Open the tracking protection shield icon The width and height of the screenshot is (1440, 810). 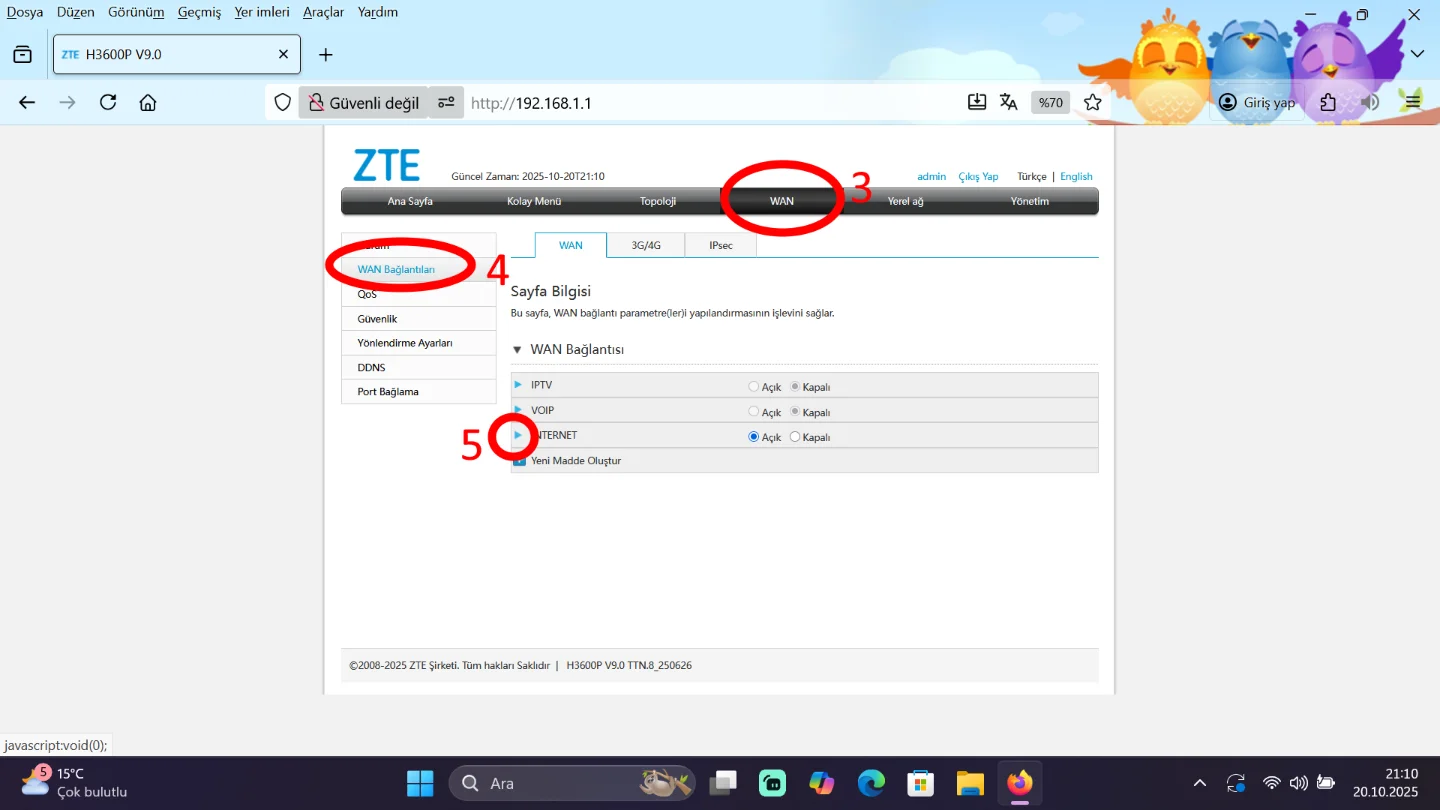point(283,102)
